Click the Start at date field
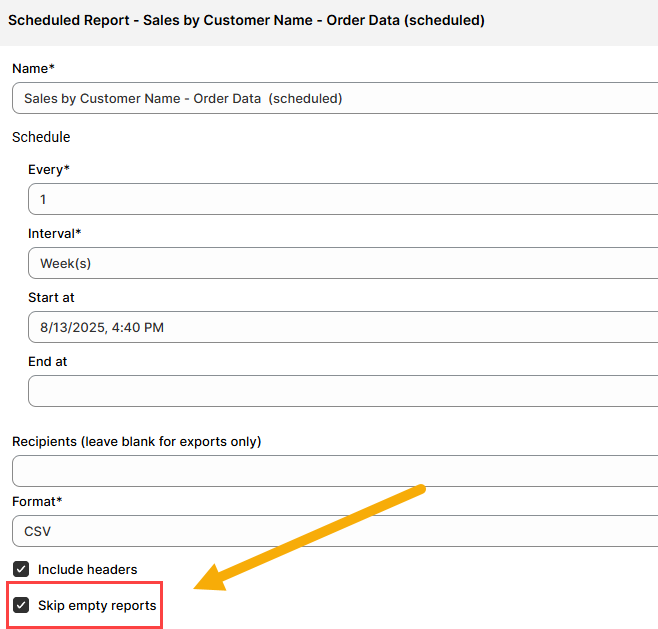658x629 pixels. pyautogui.click(x=342, y=327)
